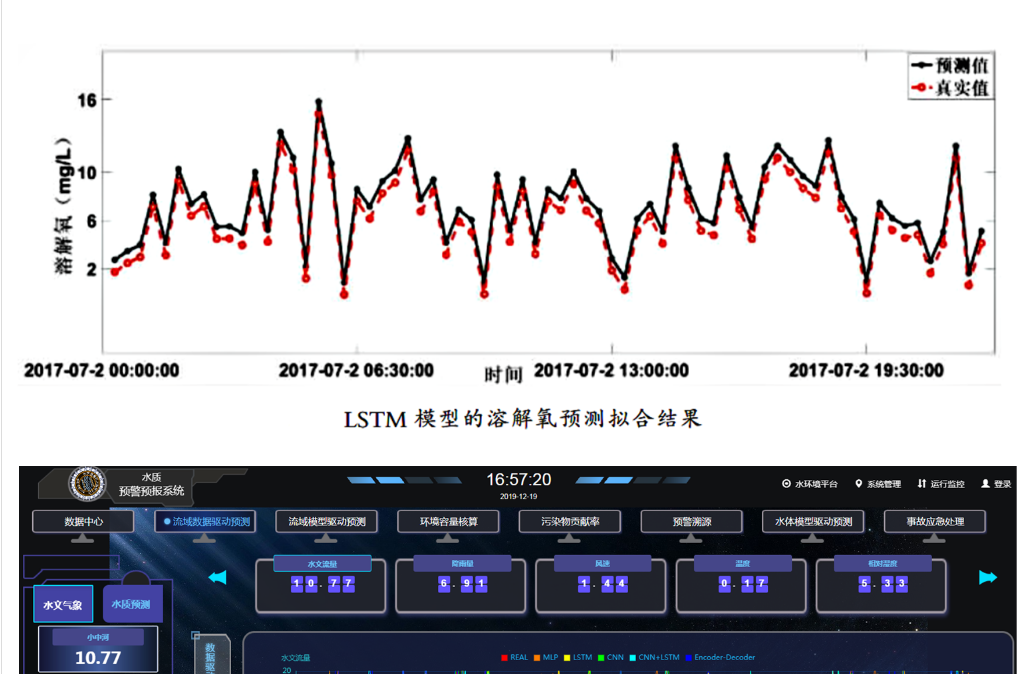Click the 登录 user icon
Screen dimensions: 1031x674
click(x=985, y=484)
